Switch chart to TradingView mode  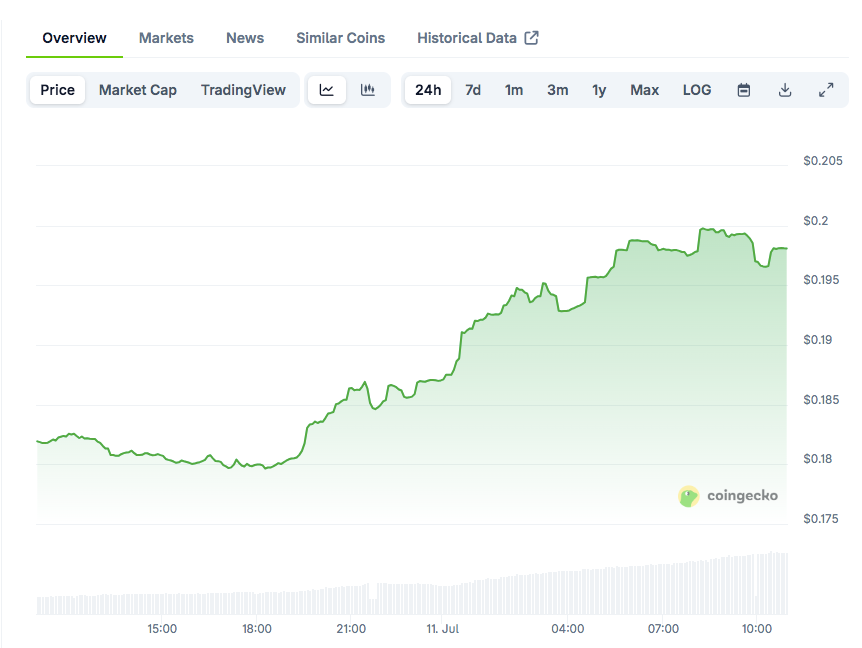tap(243, 90)
